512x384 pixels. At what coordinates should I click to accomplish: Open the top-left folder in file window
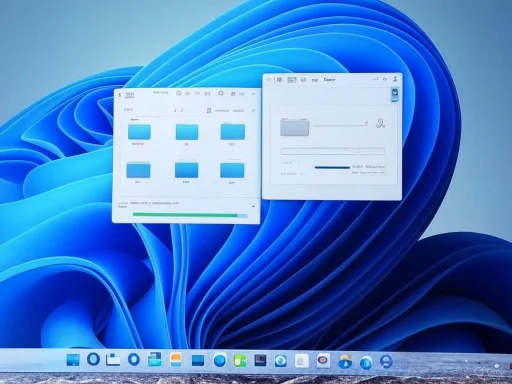click(x=139, y=132)
